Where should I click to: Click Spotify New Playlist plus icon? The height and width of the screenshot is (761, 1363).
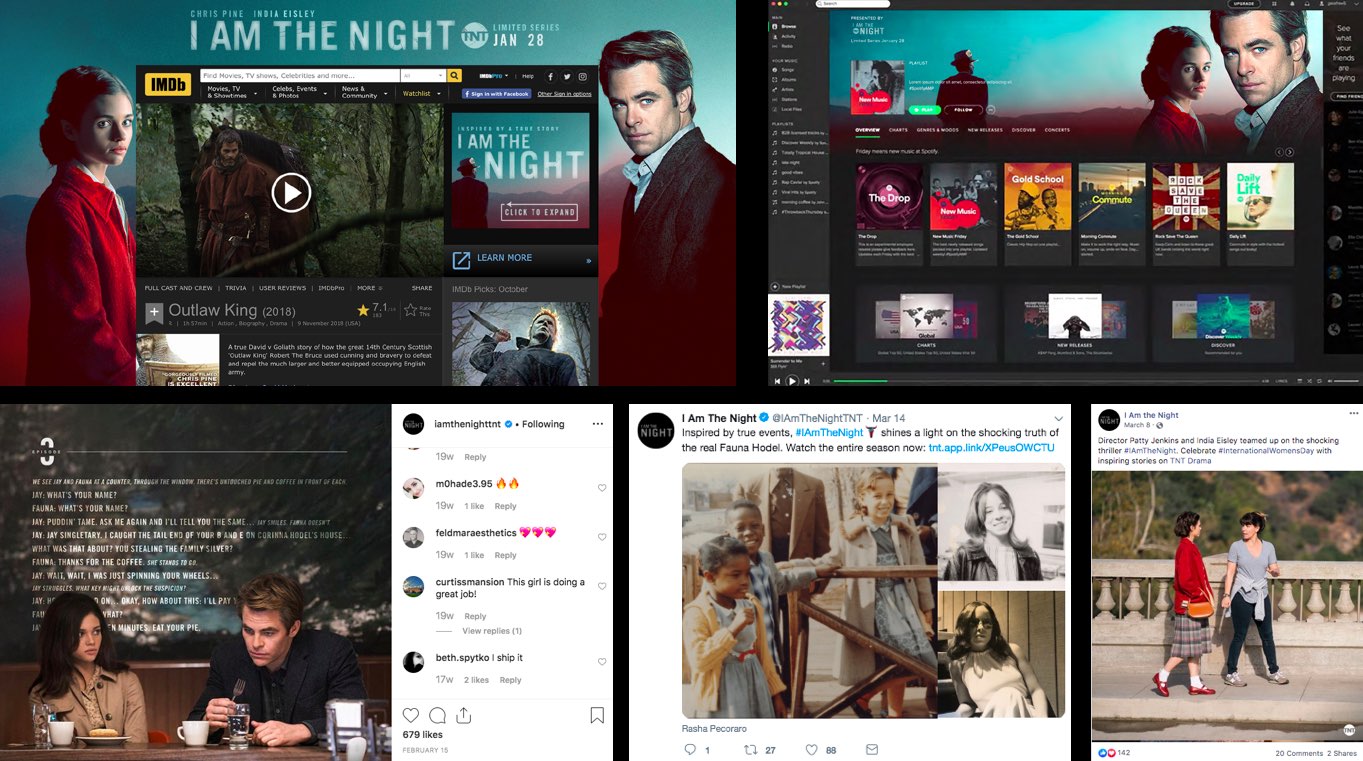774,287
